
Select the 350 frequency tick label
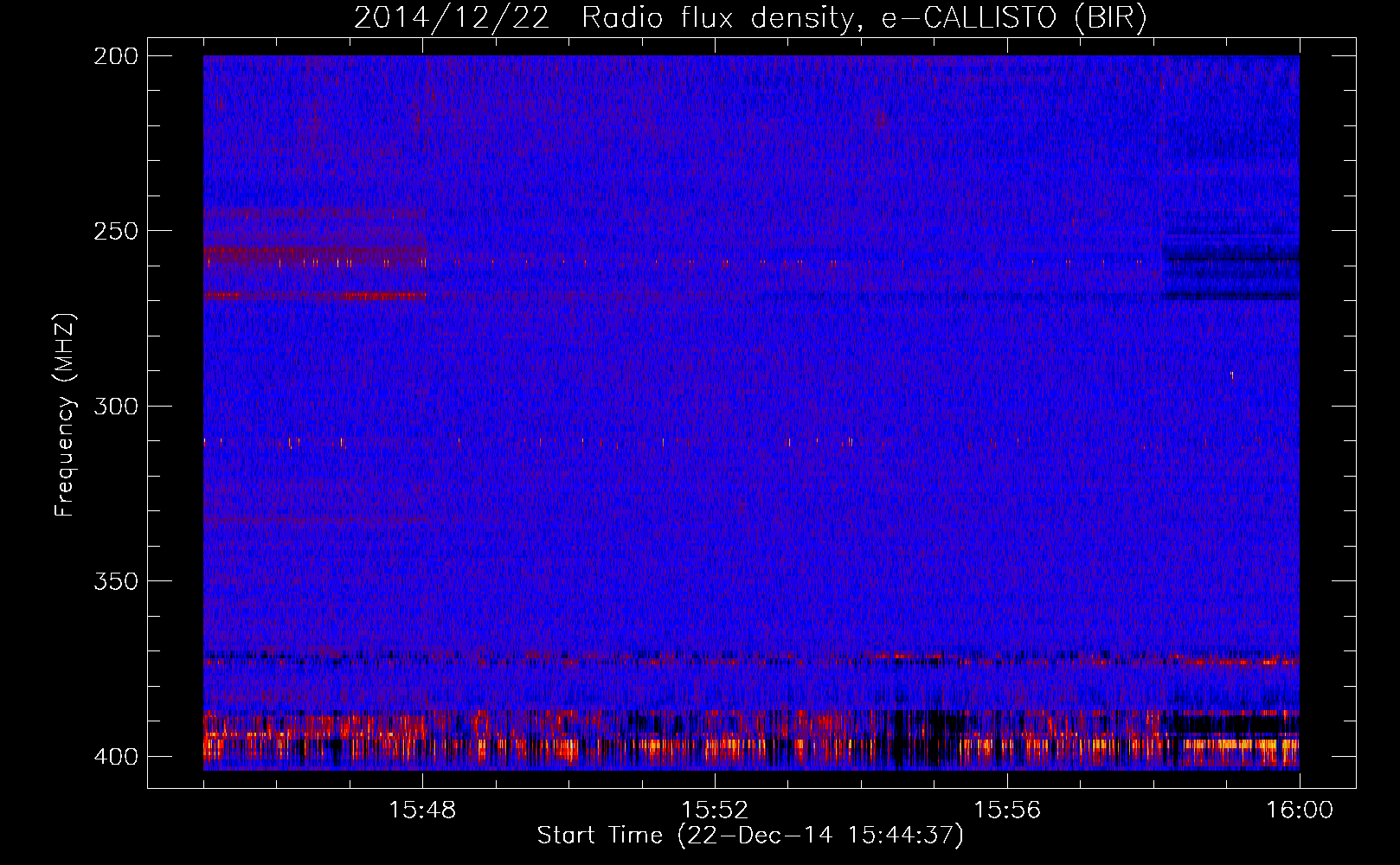pos(115,580)
